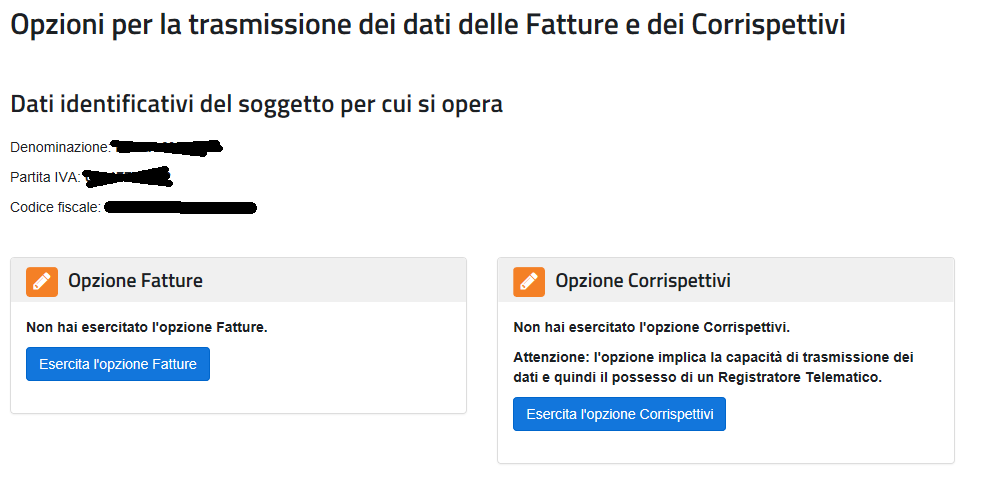Viewport: 990px width, 480px height.
Task: Click the Partita IVA label
Action: (45, 177)
